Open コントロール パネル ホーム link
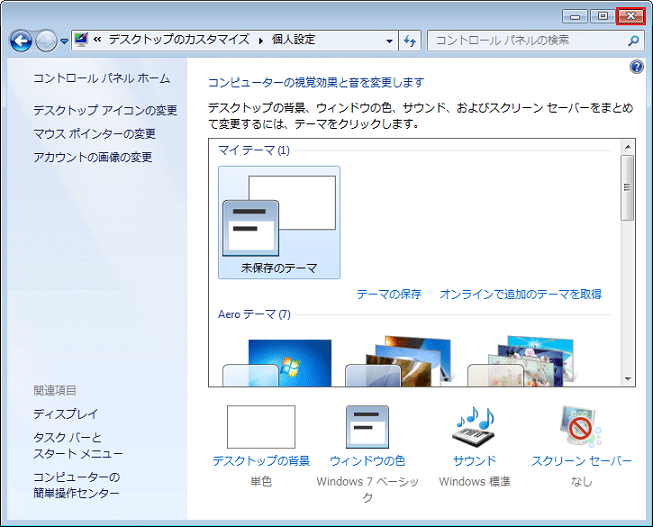Screen dimensions: 653x527 click(x=102, y=78)
